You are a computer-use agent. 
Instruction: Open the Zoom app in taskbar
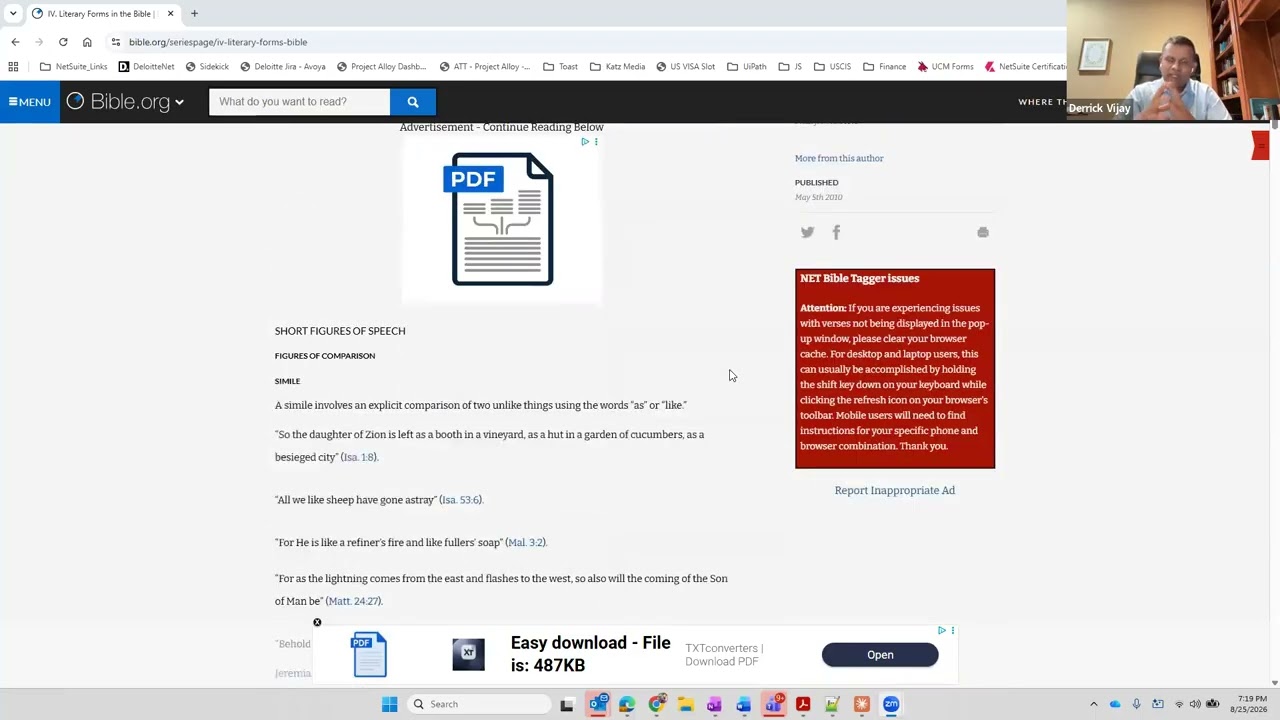click(x=891, y=704)
